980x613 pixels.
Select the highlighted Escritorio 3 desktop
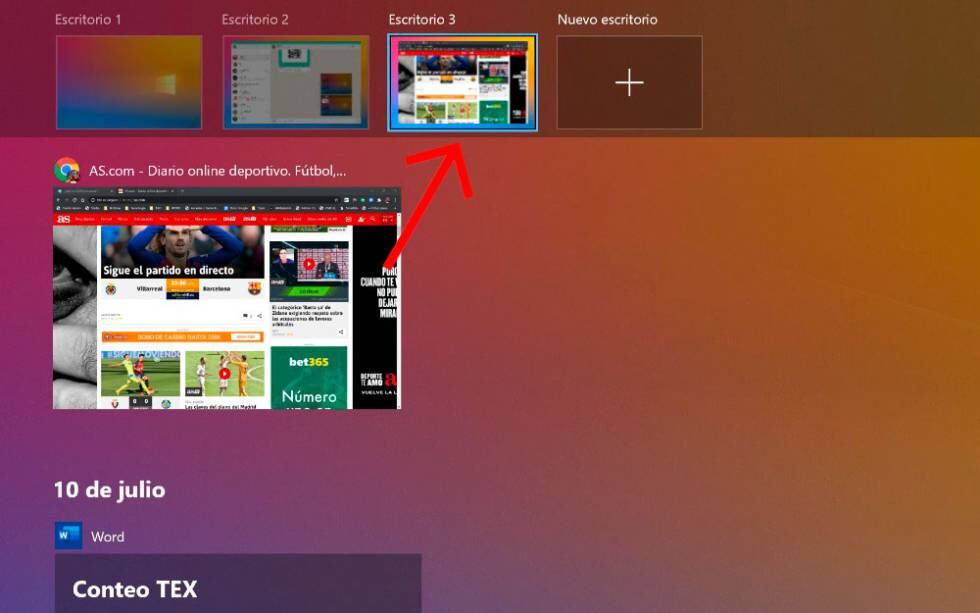[463, 81]
